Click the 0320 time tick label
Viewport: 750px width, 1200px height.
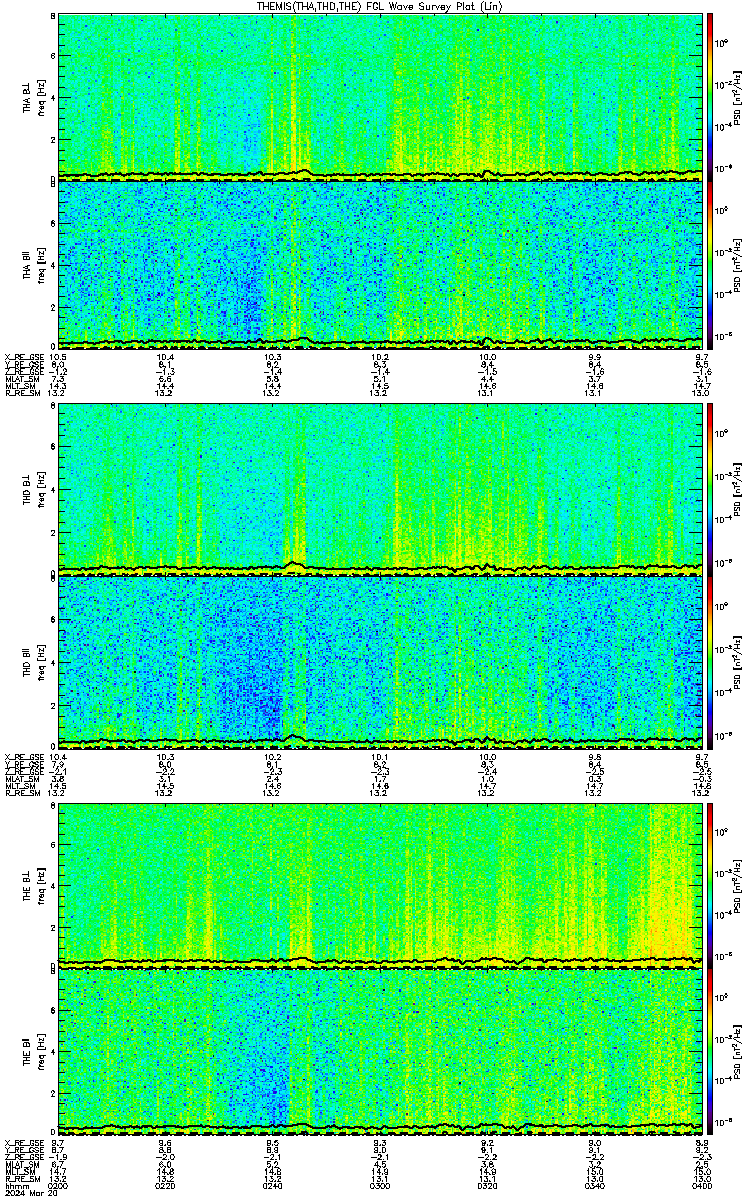tap(487, 1185)
